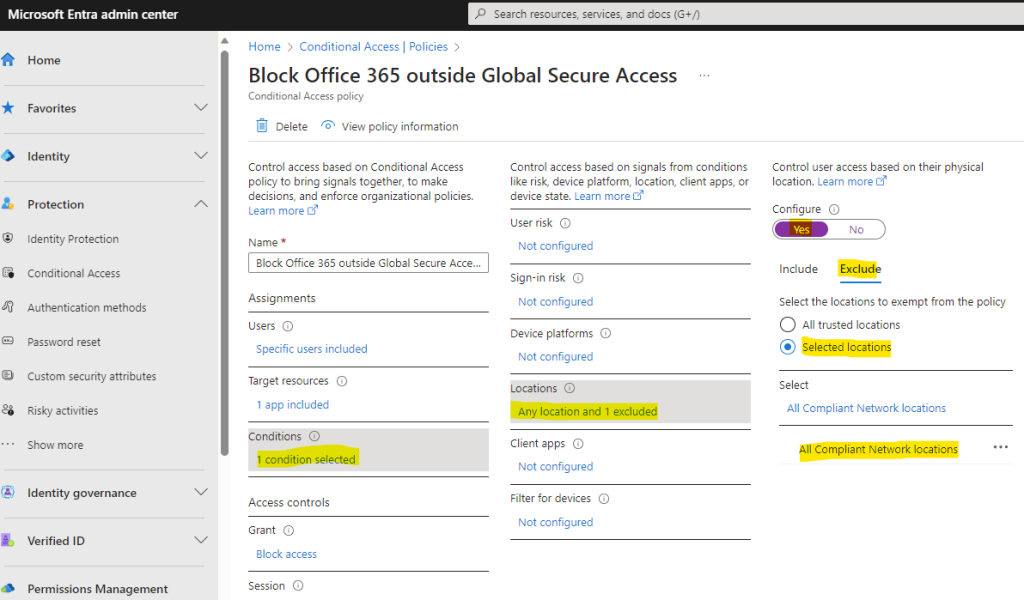Click info icon next to Device platforms

[605, 333]
